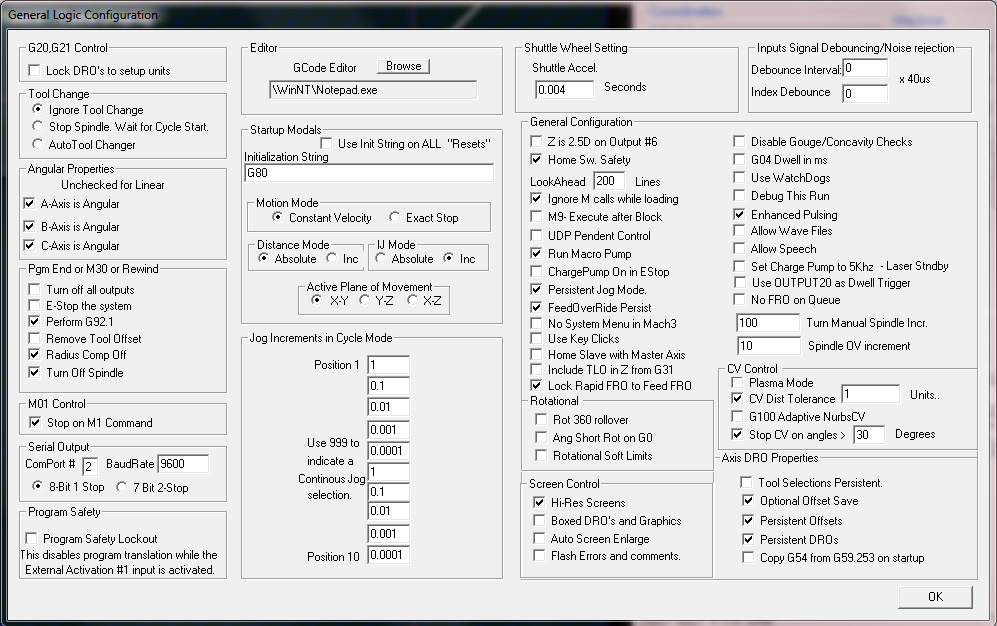The width and height of the screenshot is (997, 626).
Task: Uncheck B-Axis is Angular
Action: coord(29,226)
